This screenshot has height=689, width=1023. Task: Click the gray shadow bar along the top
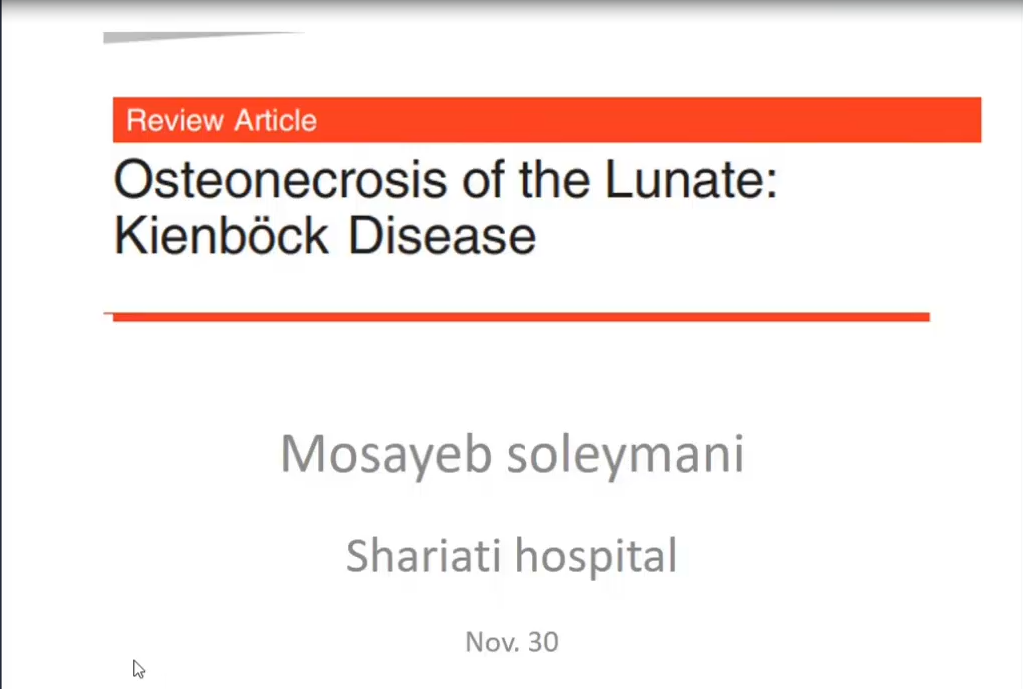tap(512, 7)
